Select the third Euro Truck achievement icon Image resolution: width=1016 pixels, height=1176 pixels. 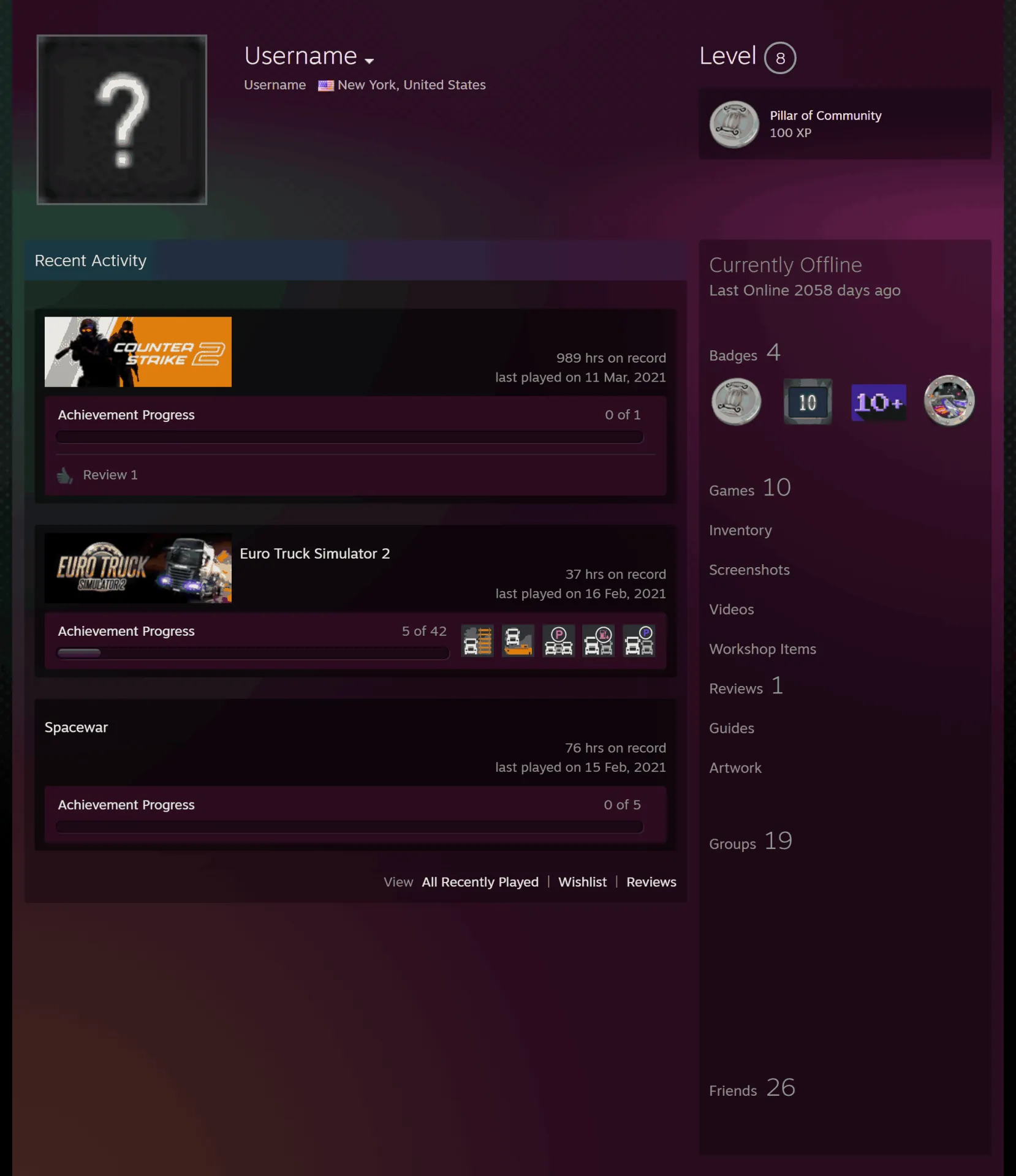pos(558,641)
